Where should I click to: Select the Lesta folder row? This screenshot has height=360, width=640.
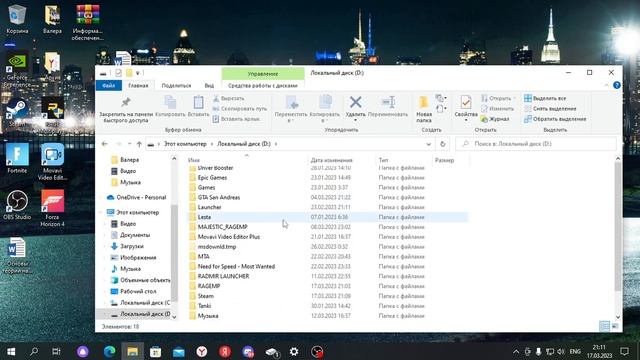pyautogui.click(x=328, y=217)
